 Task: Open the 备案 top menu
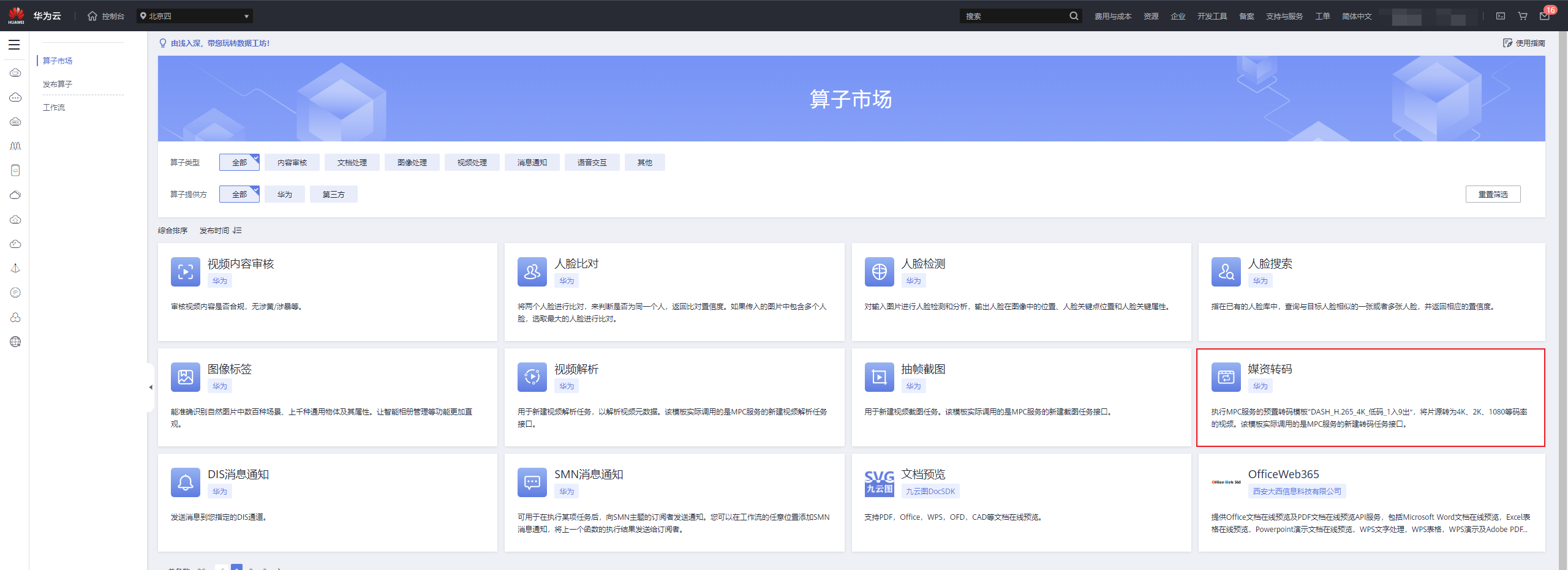coord(1246,16)
